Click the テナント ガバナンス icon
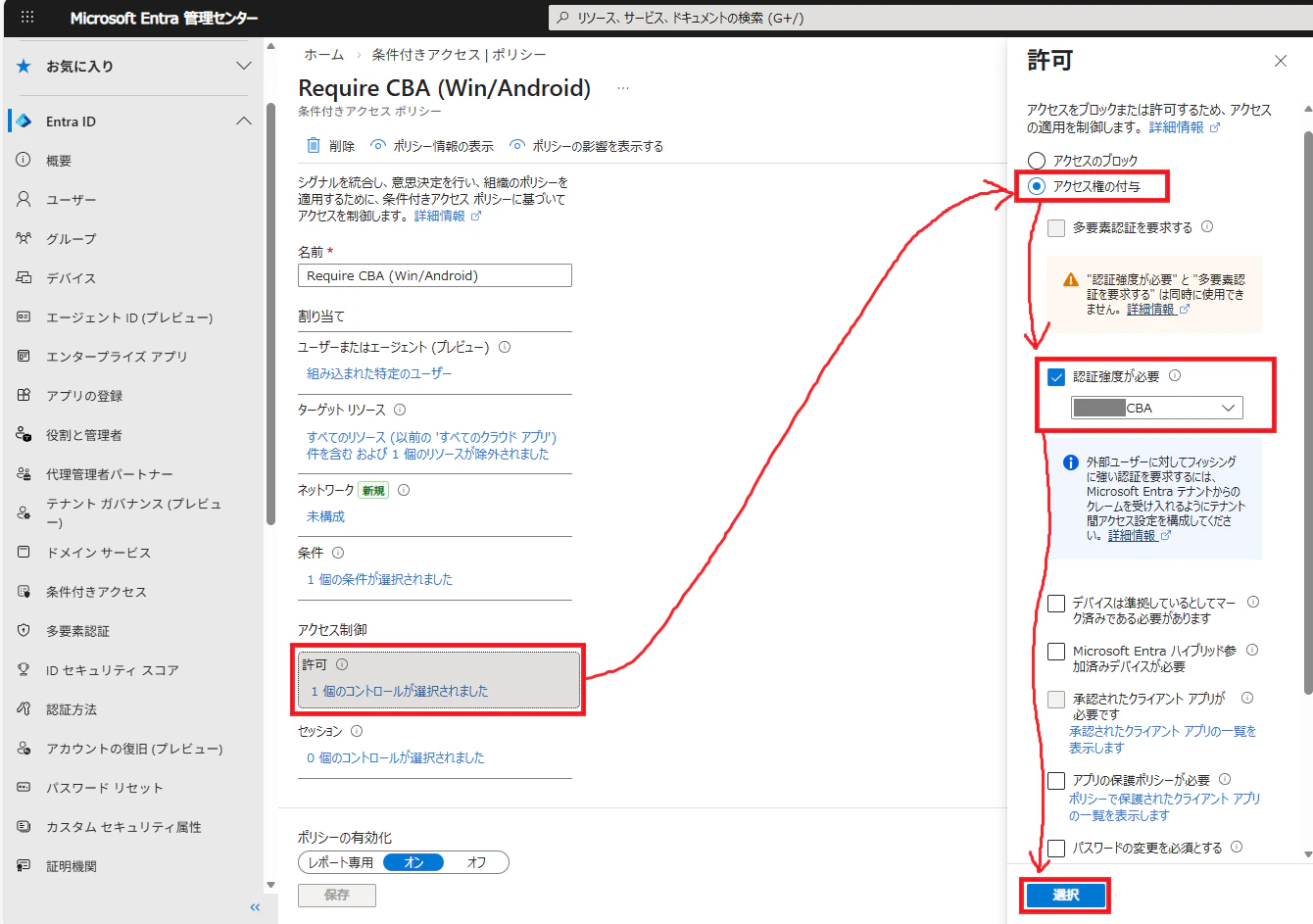 pyautogui.click(x=24, y=512)
